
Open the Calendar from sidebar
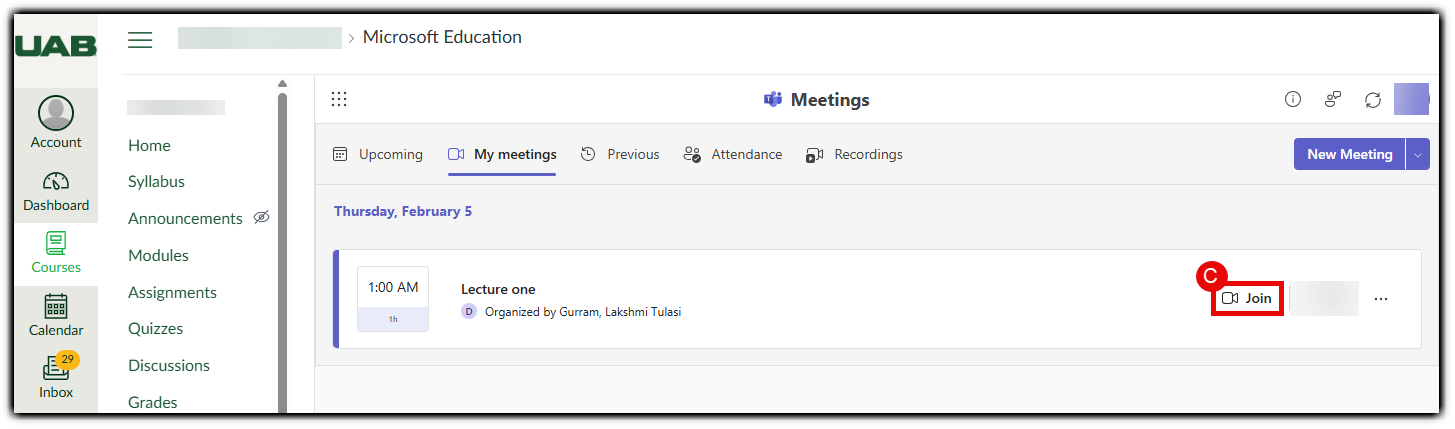(x=56, y=315)
